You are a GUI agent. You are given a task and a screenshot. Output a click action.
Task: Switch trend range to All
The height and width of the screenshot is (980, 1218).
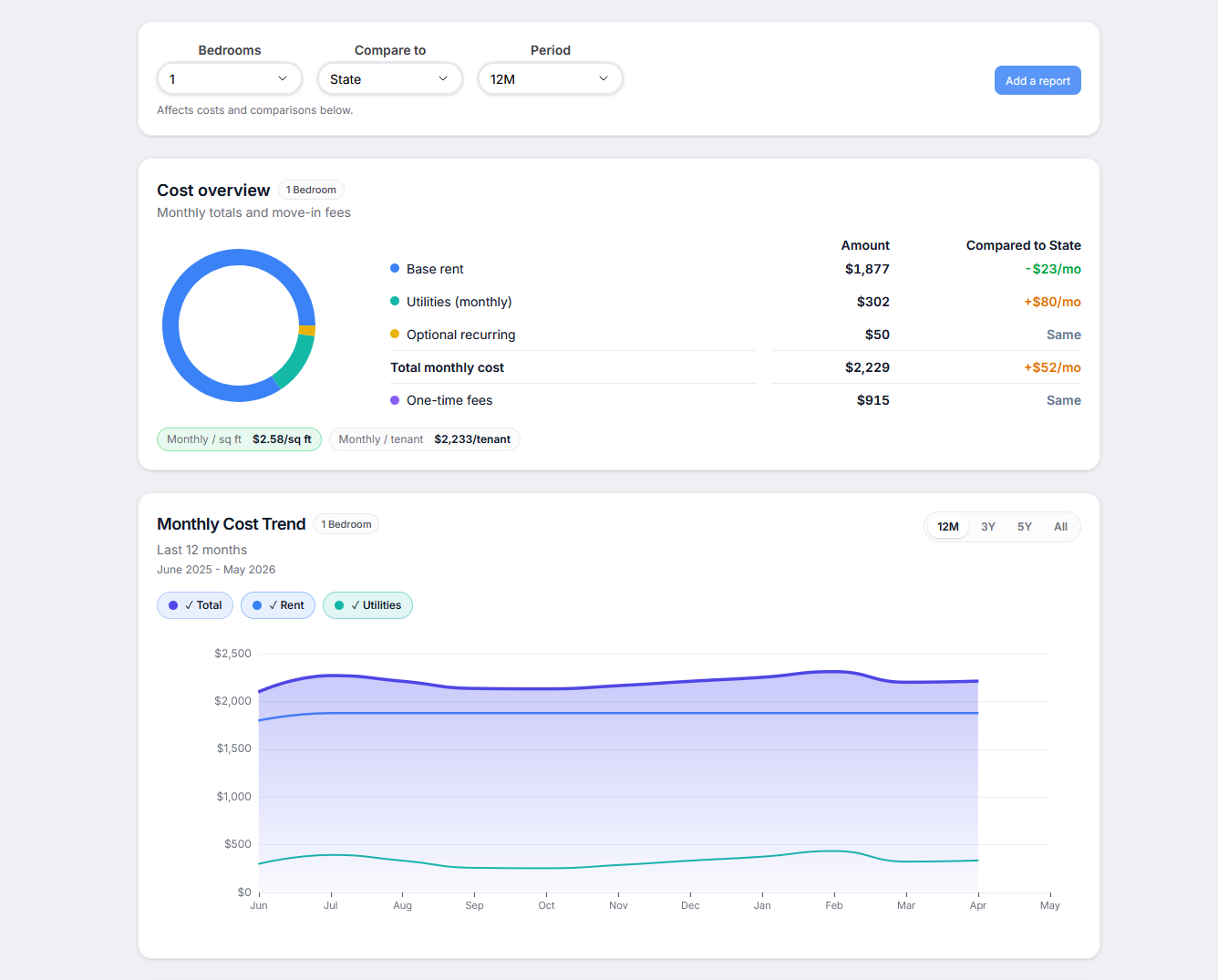(x=1060, y=527)
